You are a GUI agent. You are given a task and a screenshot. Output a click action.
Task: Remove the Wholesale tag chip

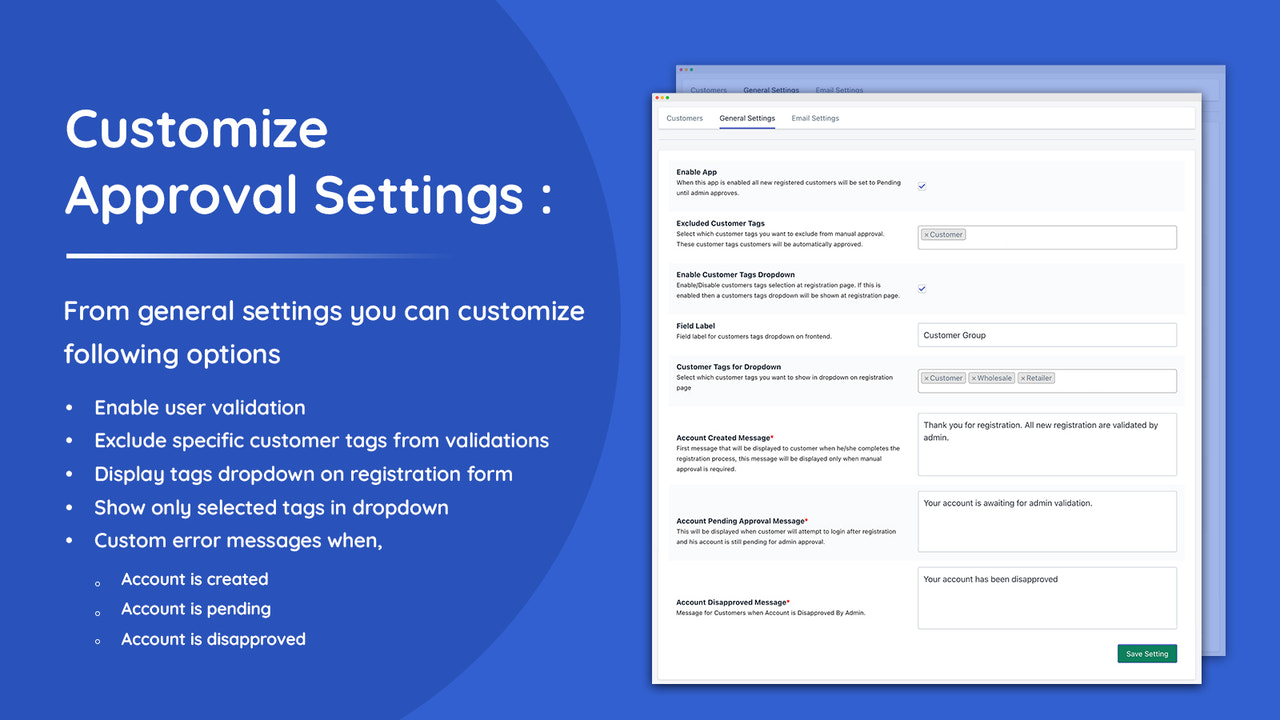pyautogui.click(x=975, y=377)
